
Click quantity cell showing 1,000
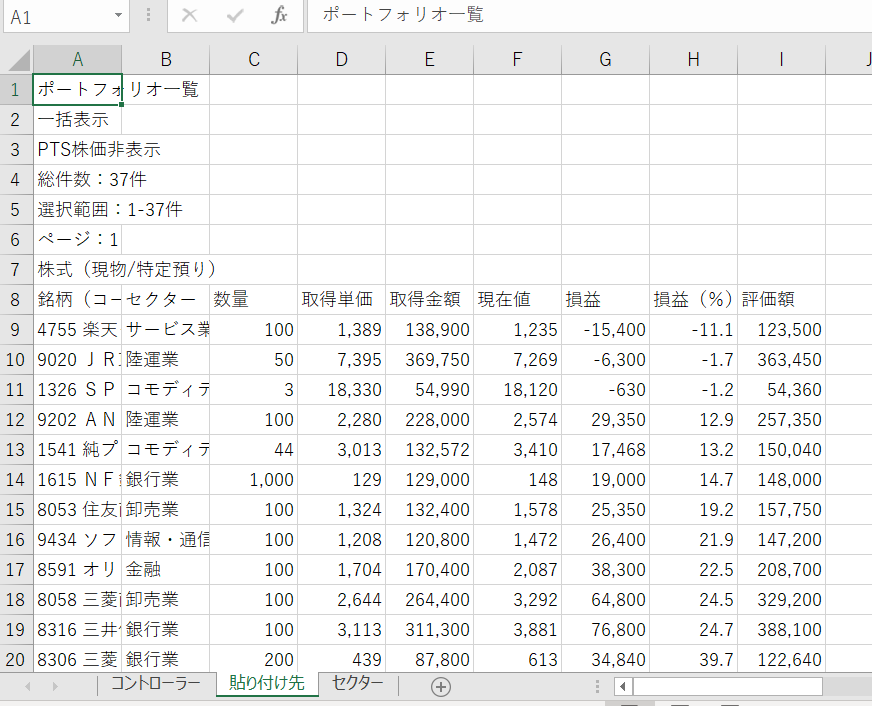[x=254, y=480]
